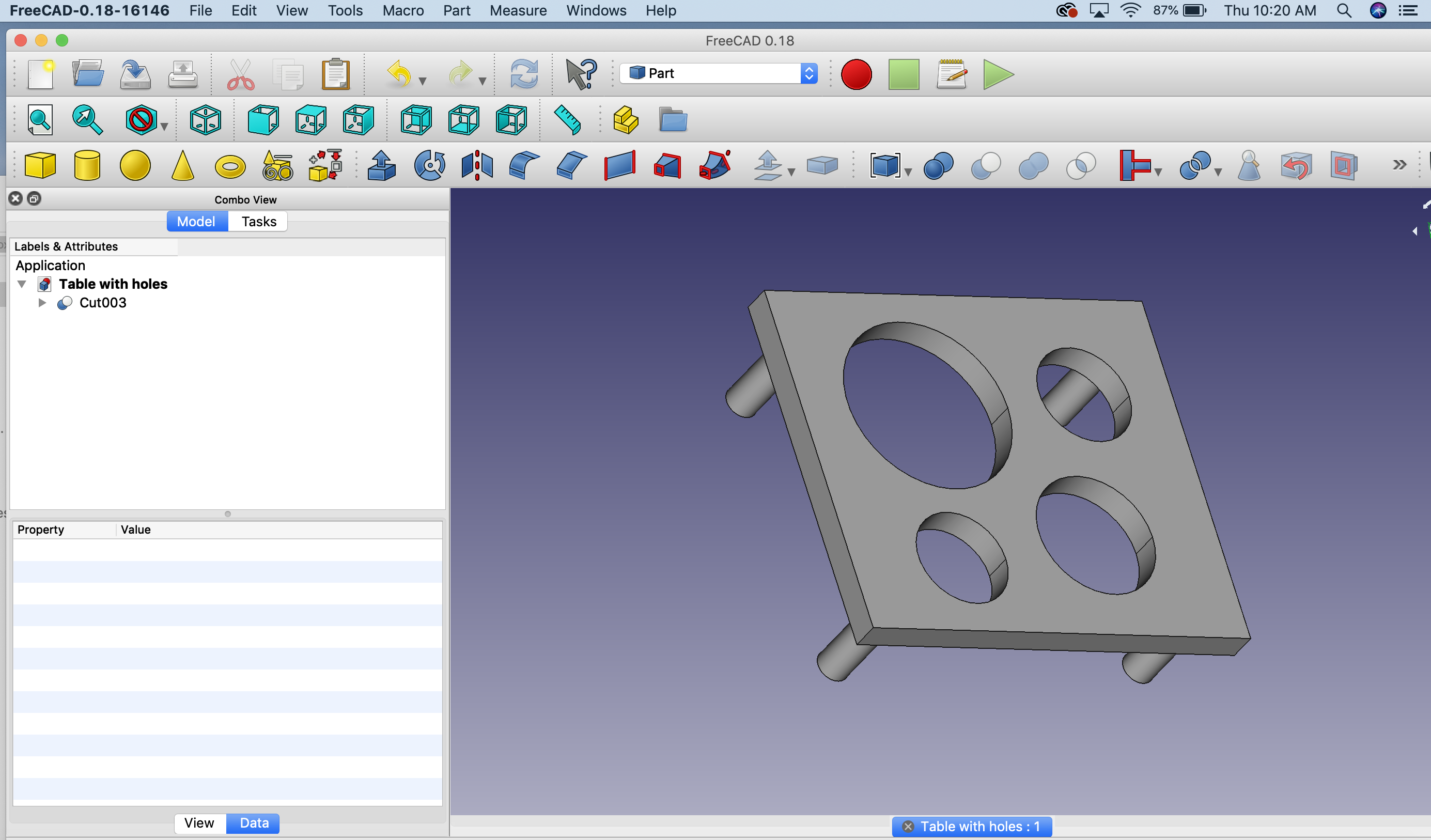Image resolution: width=1431 pixels, height=840 pixels.
Task: Open the Compound tools dropdown arrow
Action: point(908,172)
